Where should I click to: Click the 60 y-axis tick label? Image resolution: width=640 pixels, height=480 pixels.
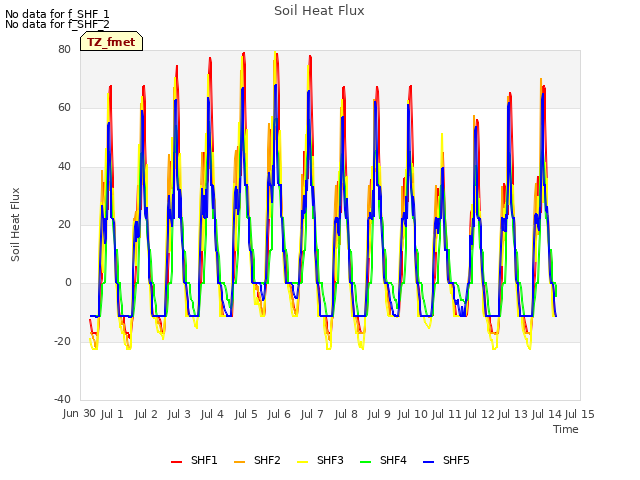click(x=64, y=107)
